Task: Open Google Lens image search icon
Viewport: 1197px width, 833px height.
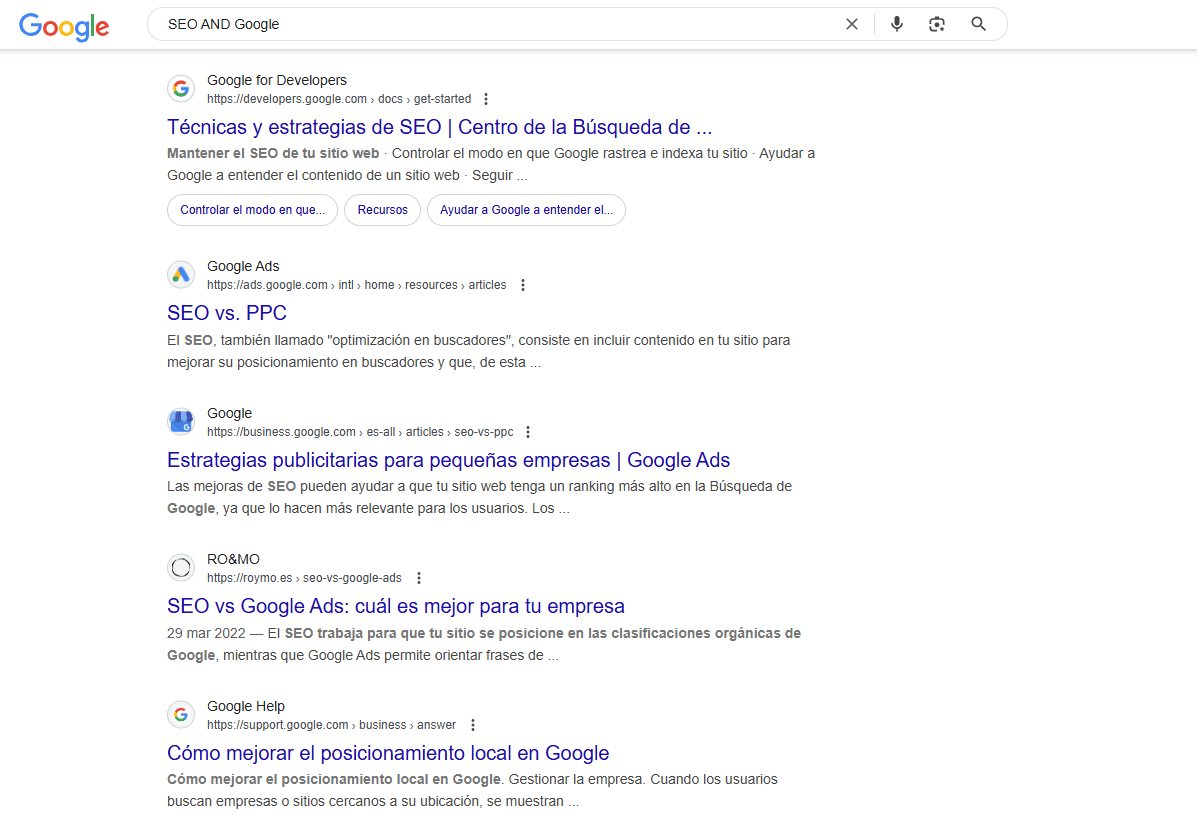Action: 937,24
